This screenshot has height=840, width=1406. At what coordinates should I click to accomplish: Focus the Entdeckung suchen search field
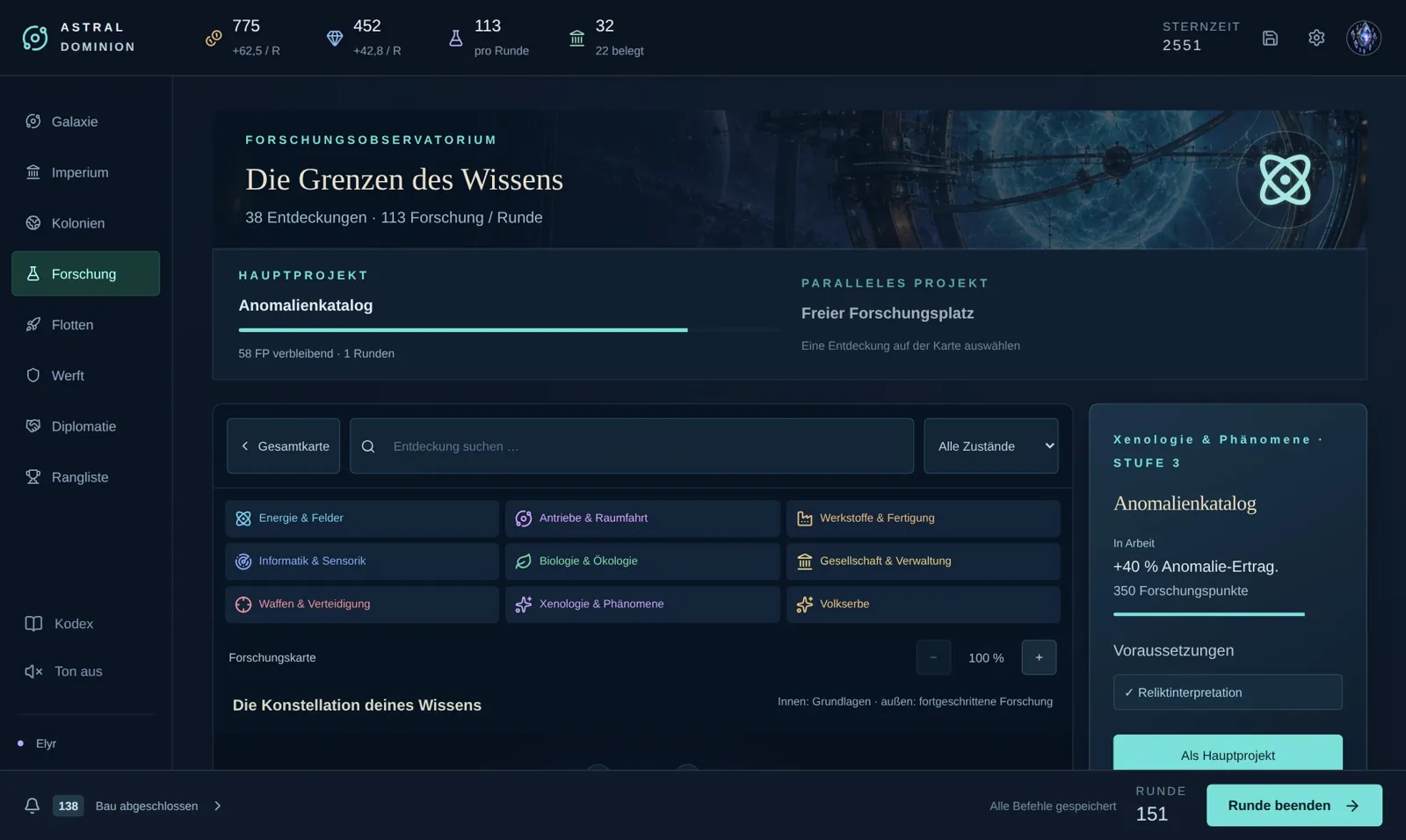click(x=632, y=446)
